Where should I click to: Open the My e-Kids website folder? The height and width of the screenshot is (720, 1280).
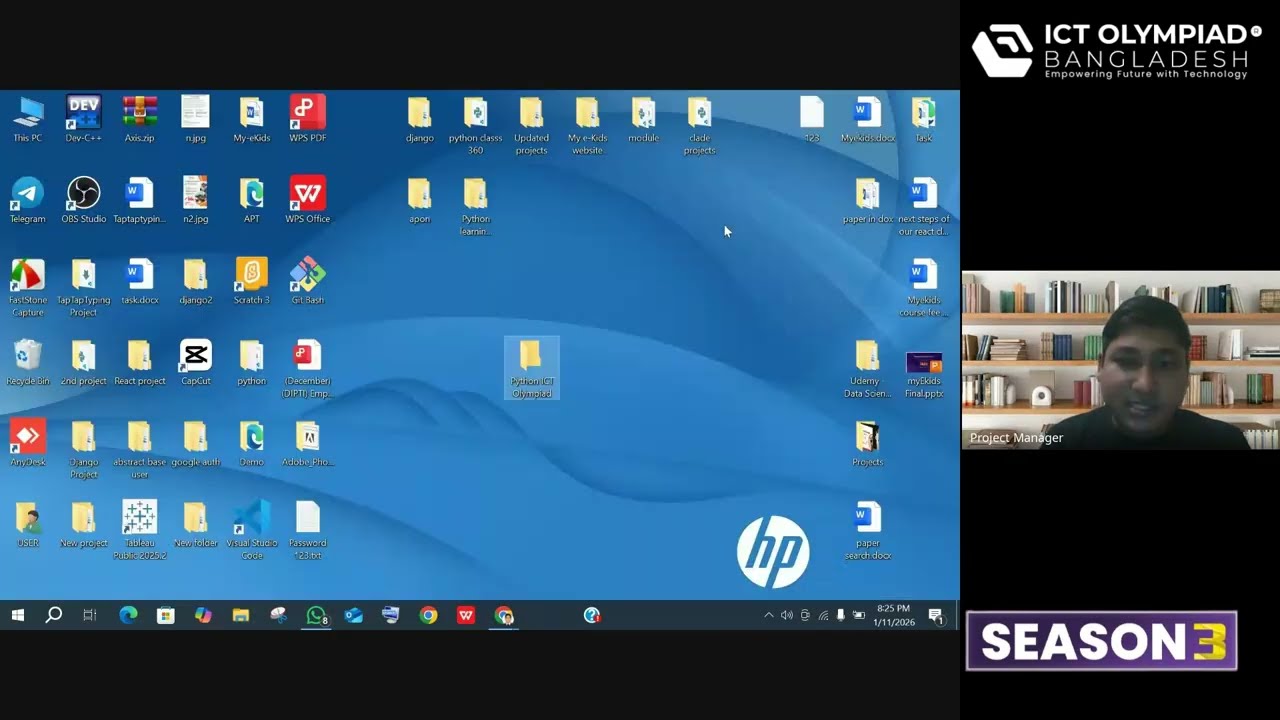pos(588,125)
